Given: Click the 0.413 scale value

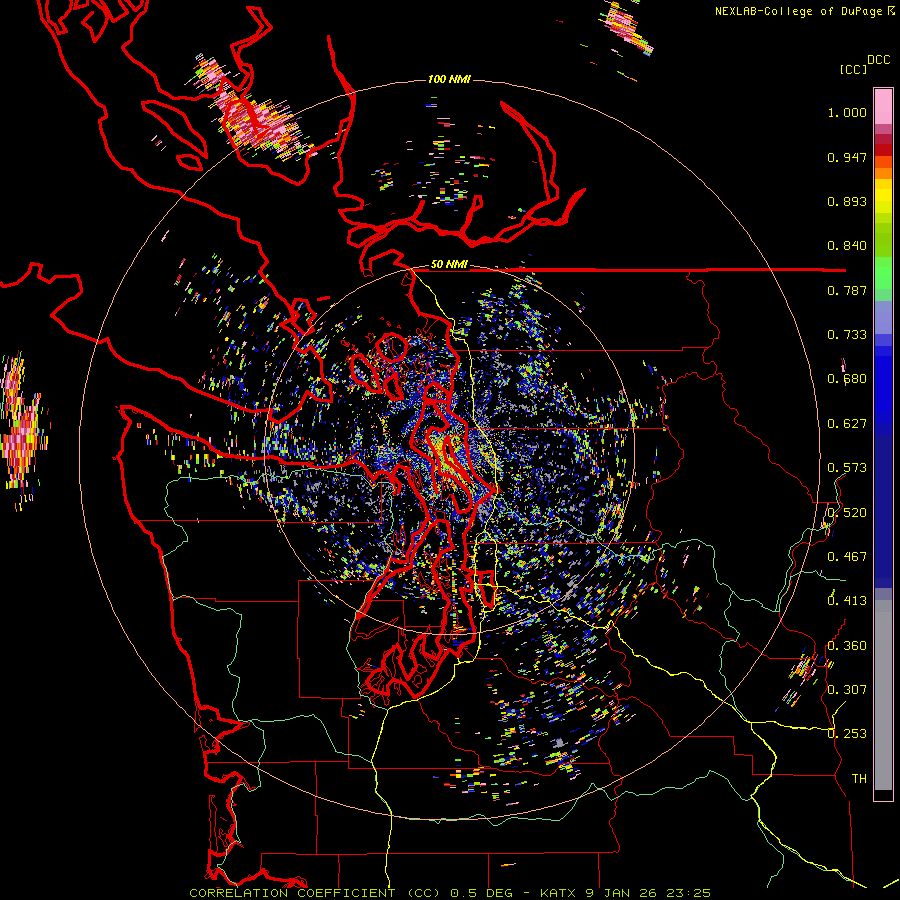Looking at the screenshot, I should [847, 601].
